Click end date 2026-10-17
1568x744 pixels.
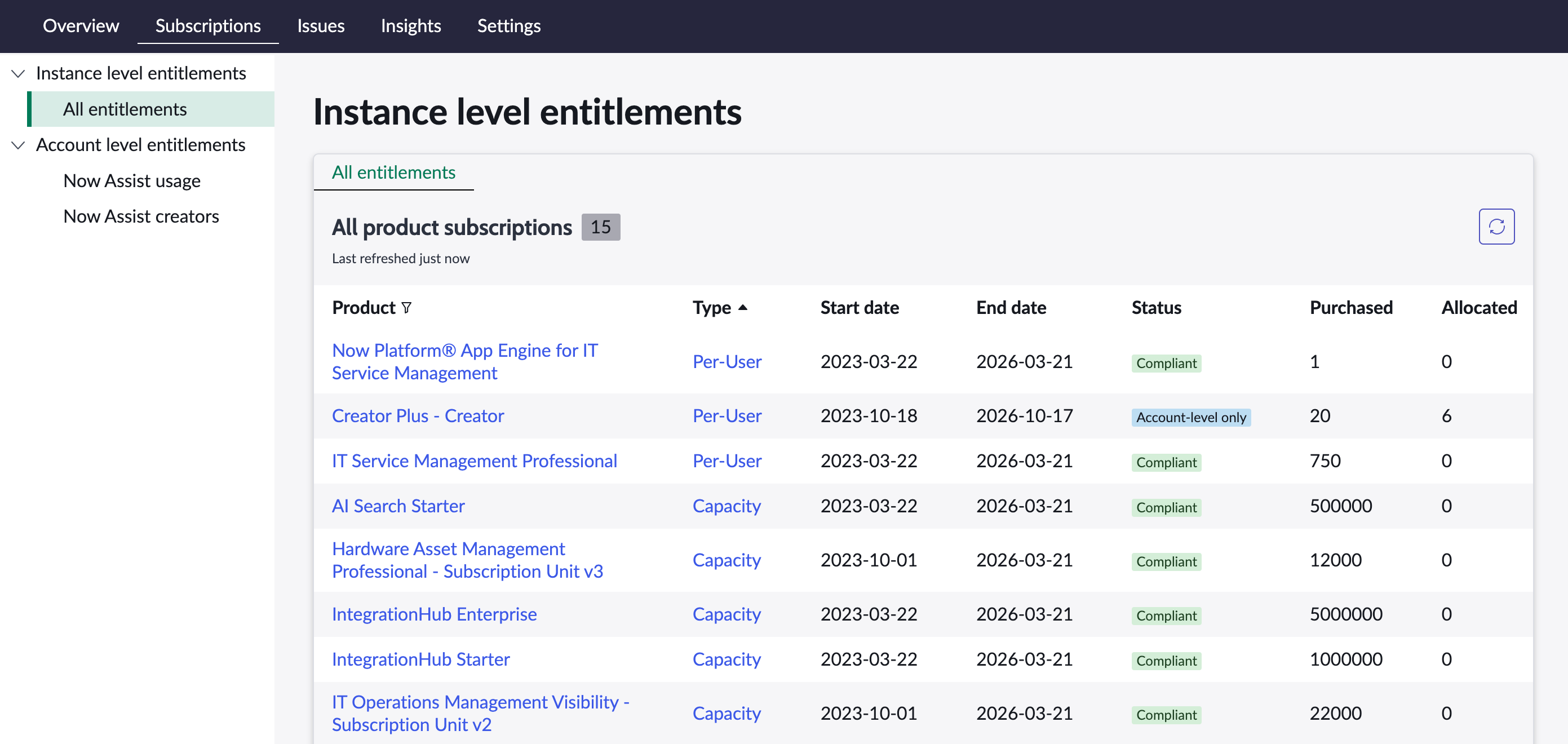(1025, 416)
